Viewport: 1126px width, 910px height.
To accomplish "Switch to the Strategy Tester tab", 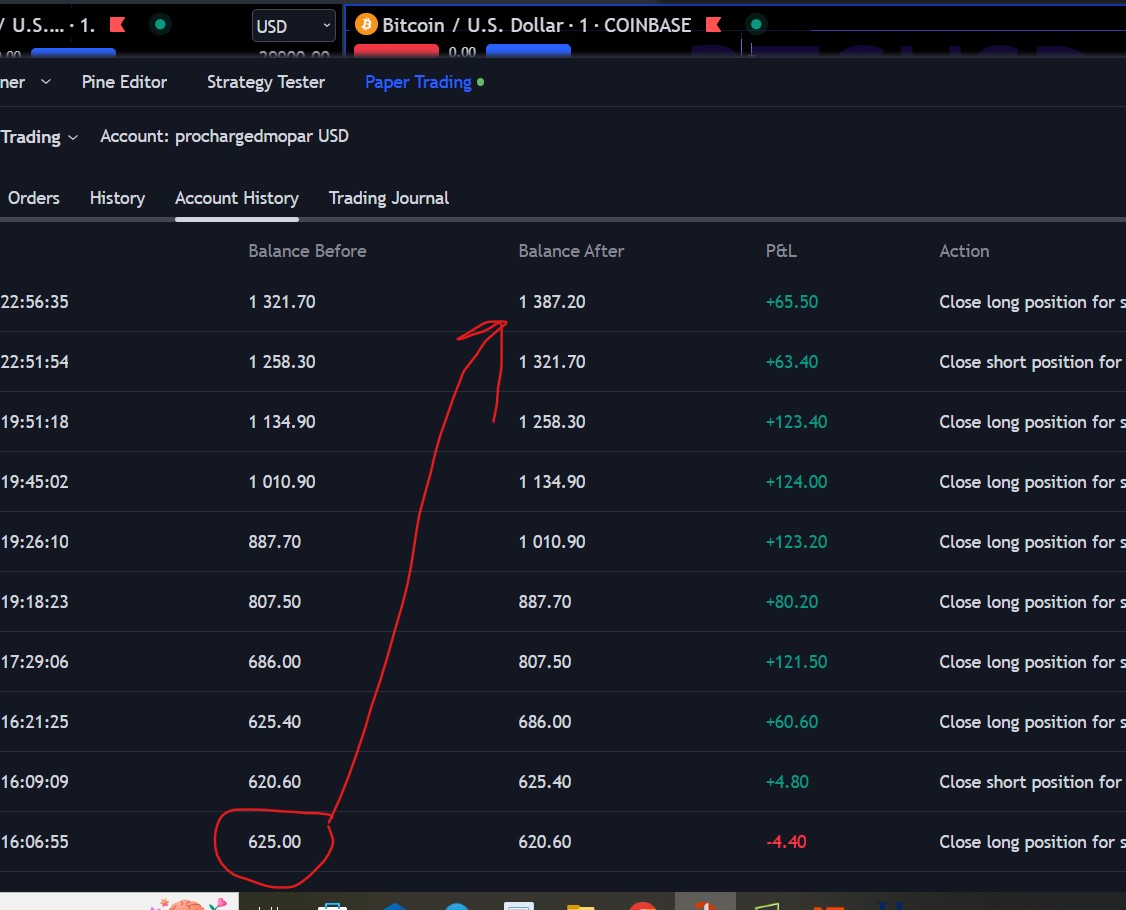I will point(266,82).
